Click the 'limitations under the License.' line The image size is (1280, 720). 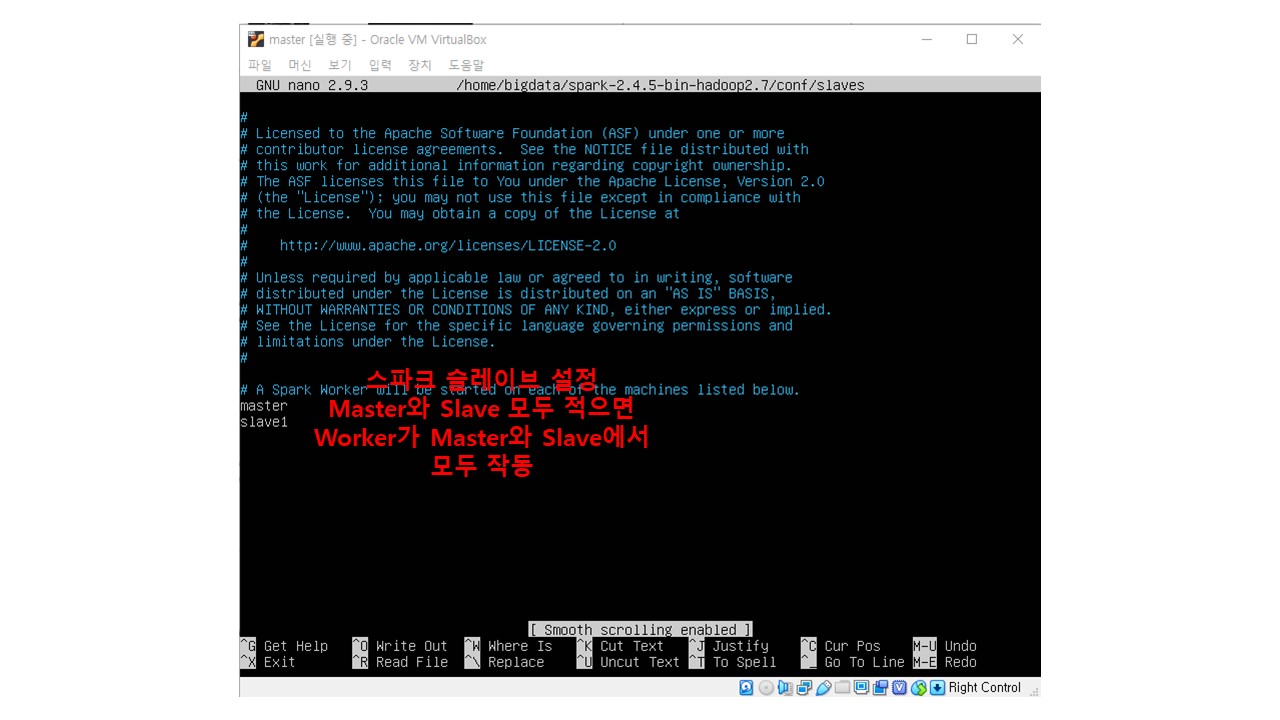coord(368,342)
